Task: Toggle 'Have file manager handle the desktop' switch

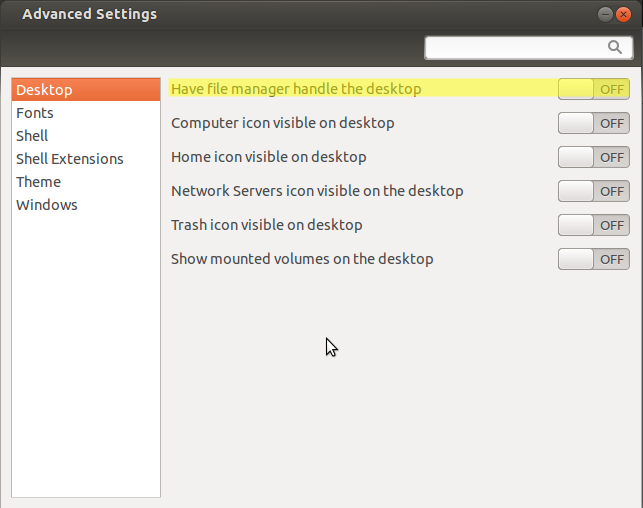Action: (593, 89)
